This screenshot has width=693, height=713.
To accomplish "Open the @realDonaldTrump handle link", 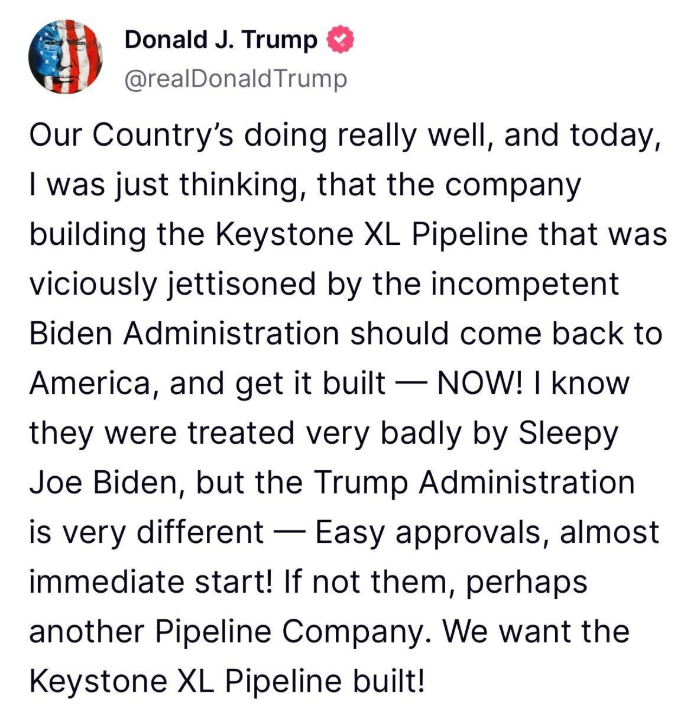I will 235,79.
